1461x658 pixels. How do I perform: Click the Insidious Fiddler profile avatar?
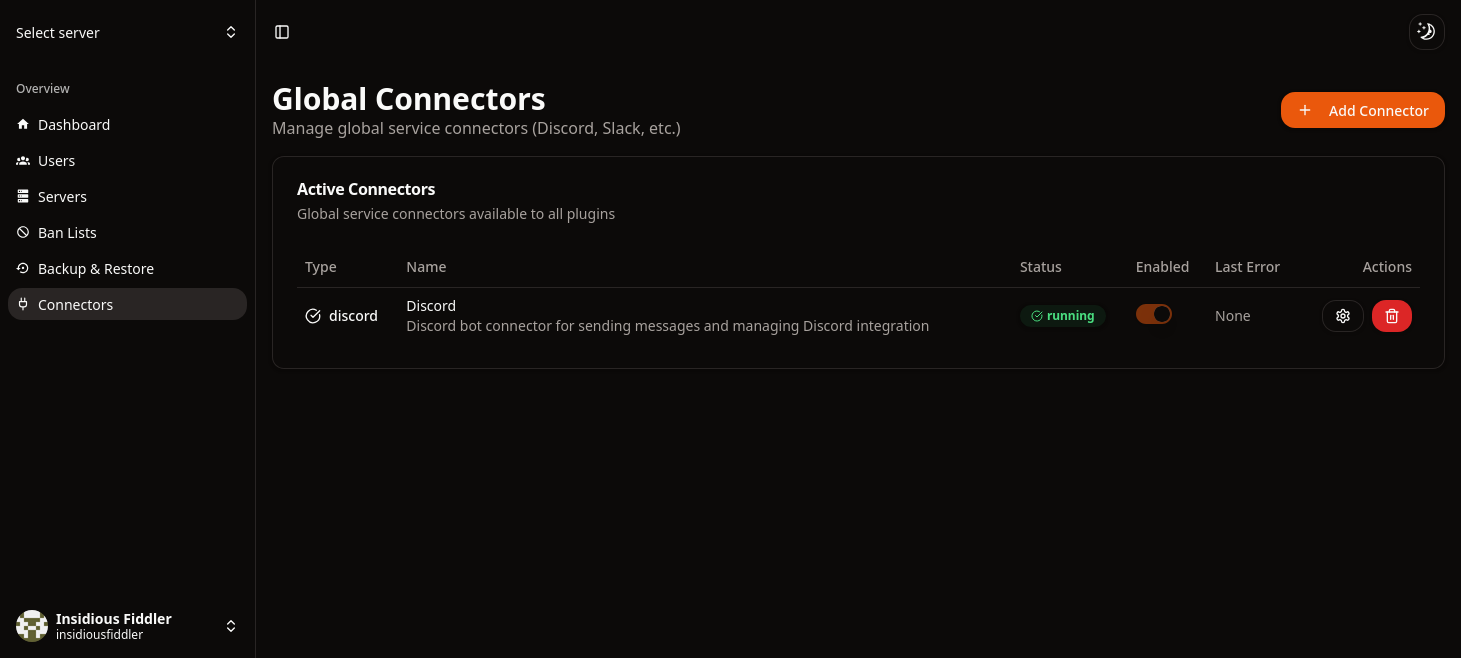31,625
